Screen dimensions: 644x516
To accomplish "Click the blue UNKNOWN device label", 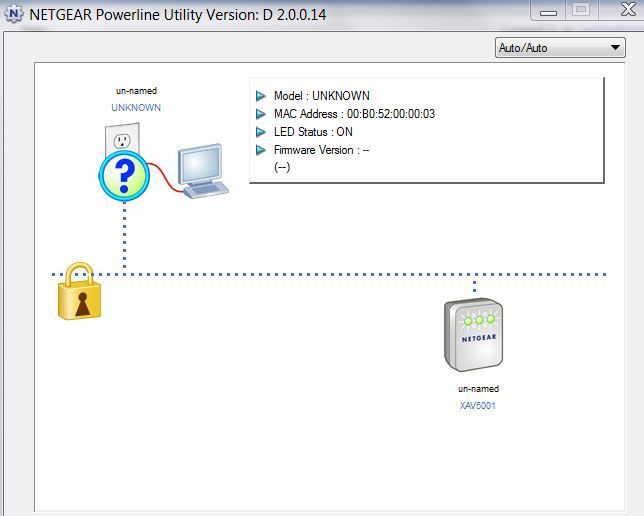I will (x=136, y=108).
